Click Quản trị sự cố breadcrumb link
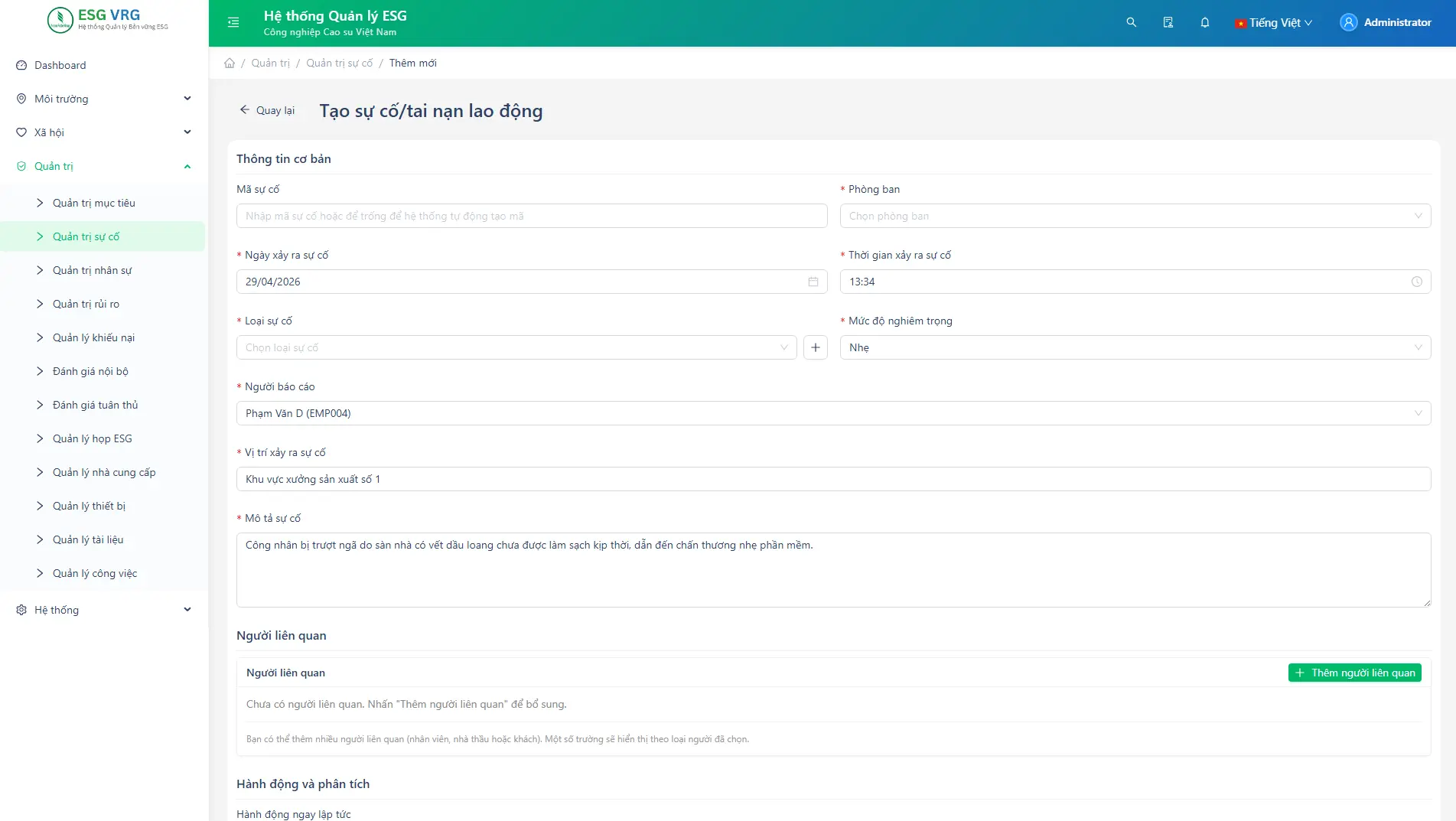 click(339, 63)
